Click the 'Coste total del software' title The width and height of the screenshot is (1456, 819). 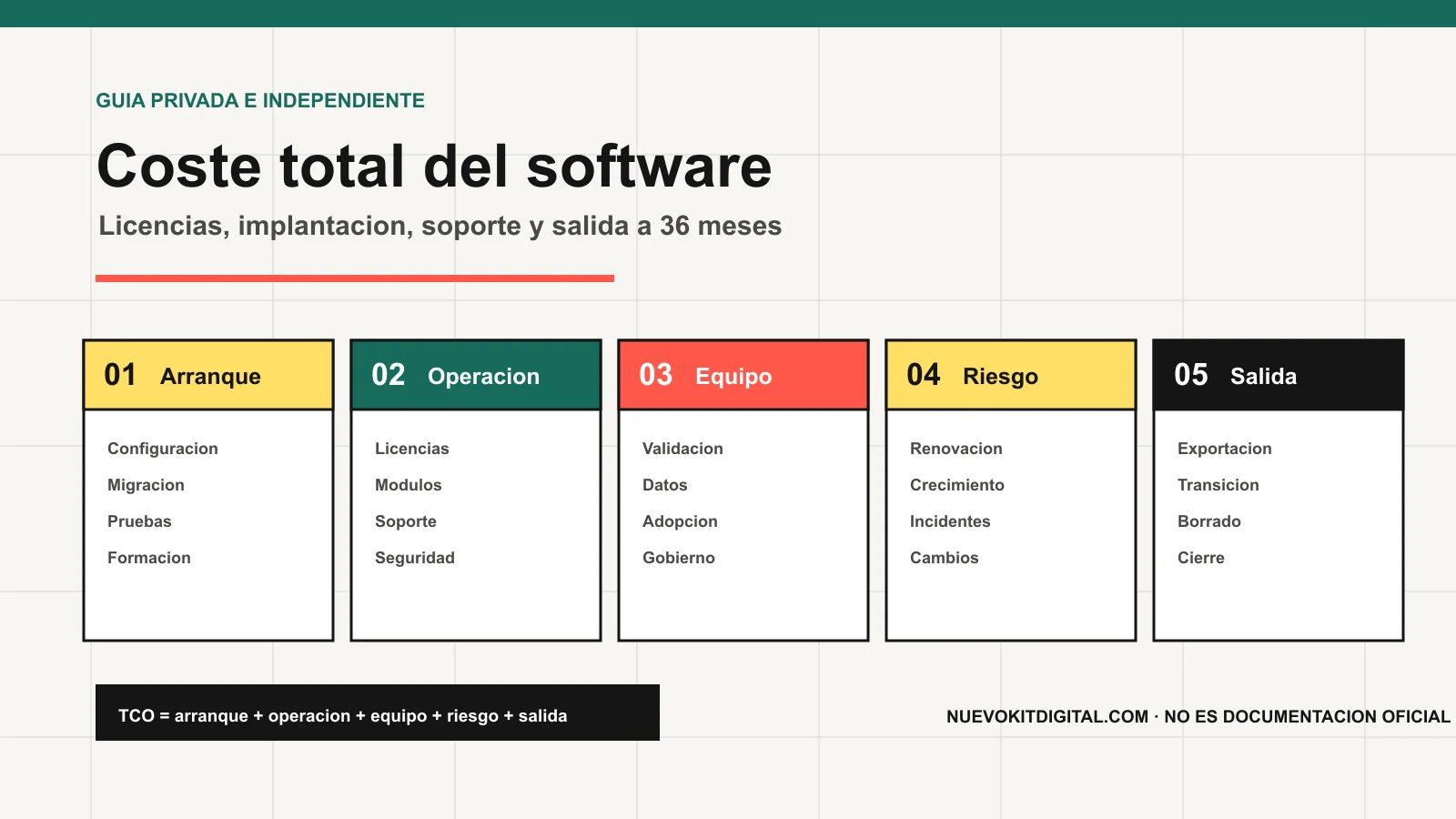[x=434, y=167]
